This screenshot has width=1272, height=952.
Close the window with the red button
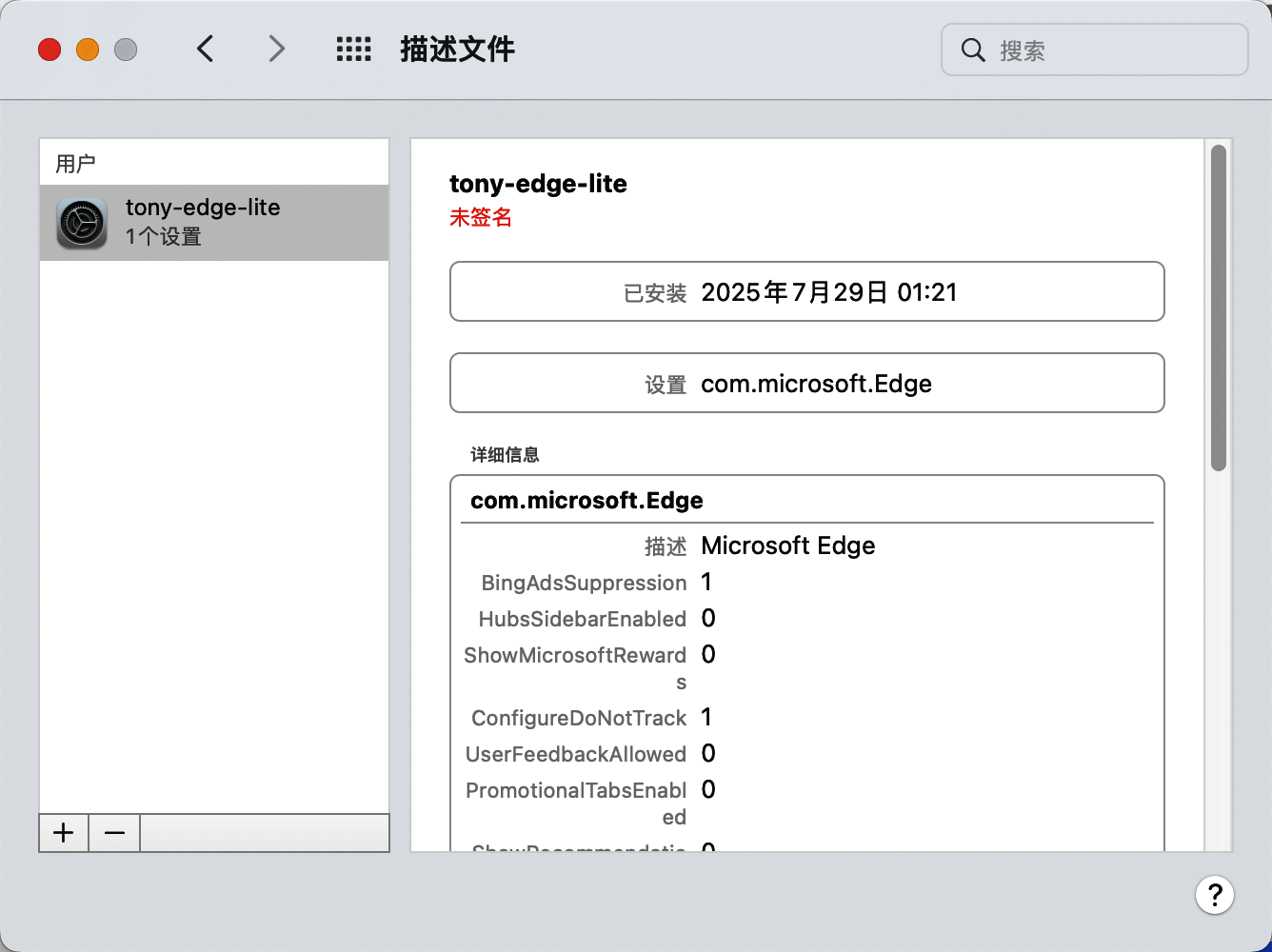pyautogui.click(x=50, y=50)
